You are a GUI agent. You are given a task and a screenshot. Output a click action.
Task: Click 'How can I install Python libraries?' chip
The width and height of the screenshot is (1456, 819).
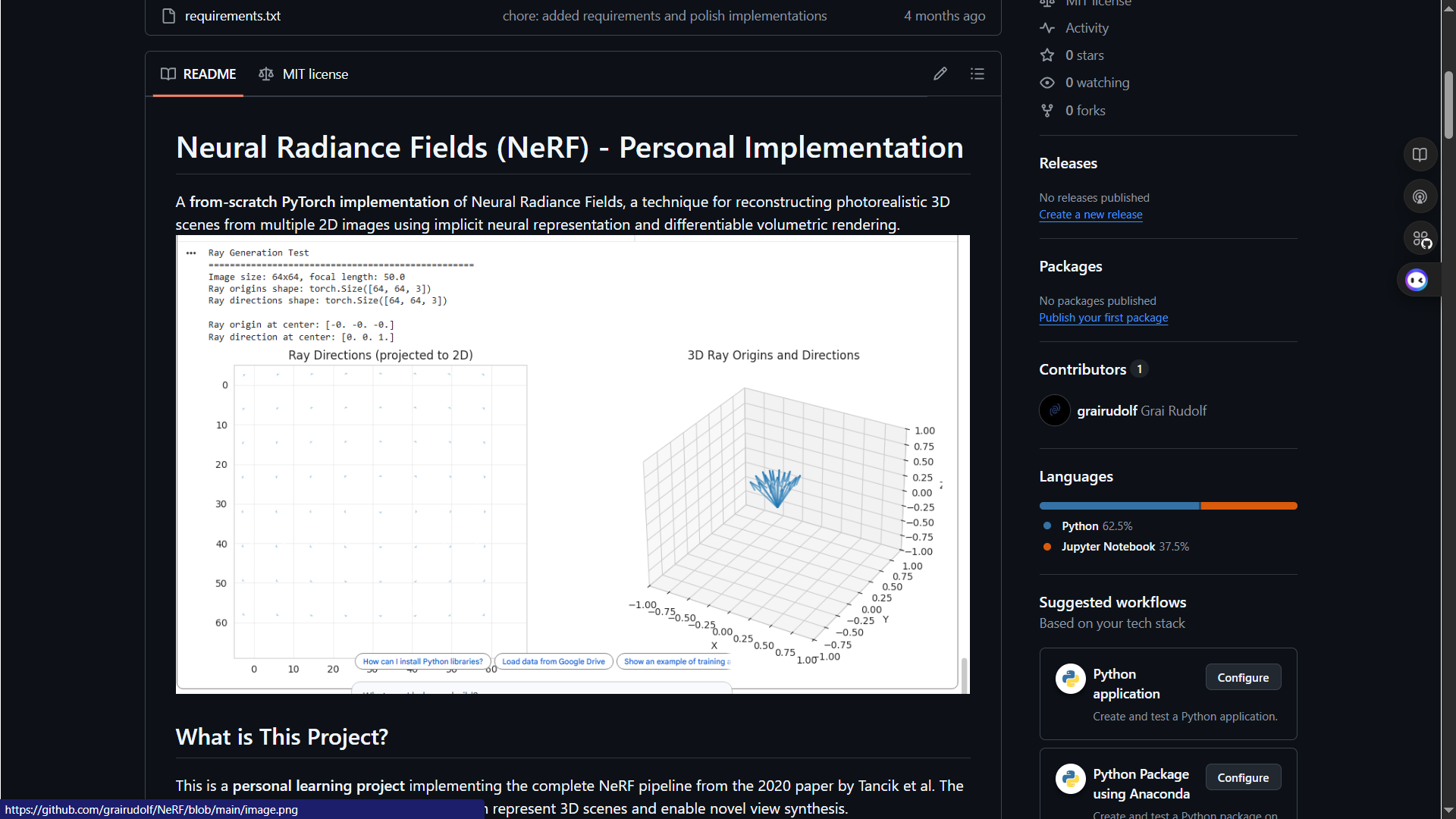422,661
